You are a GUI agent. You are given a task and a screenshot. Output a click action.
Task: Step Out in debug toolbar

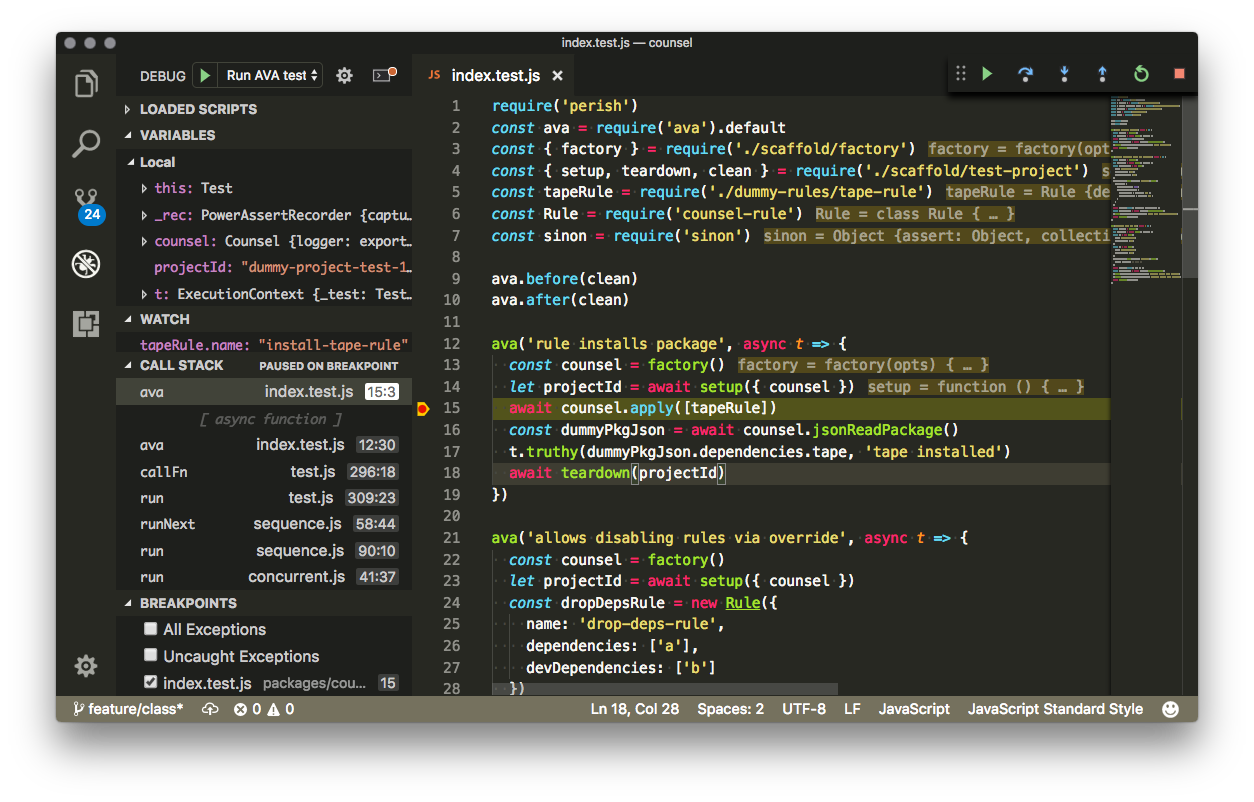tap(1102, 74)
